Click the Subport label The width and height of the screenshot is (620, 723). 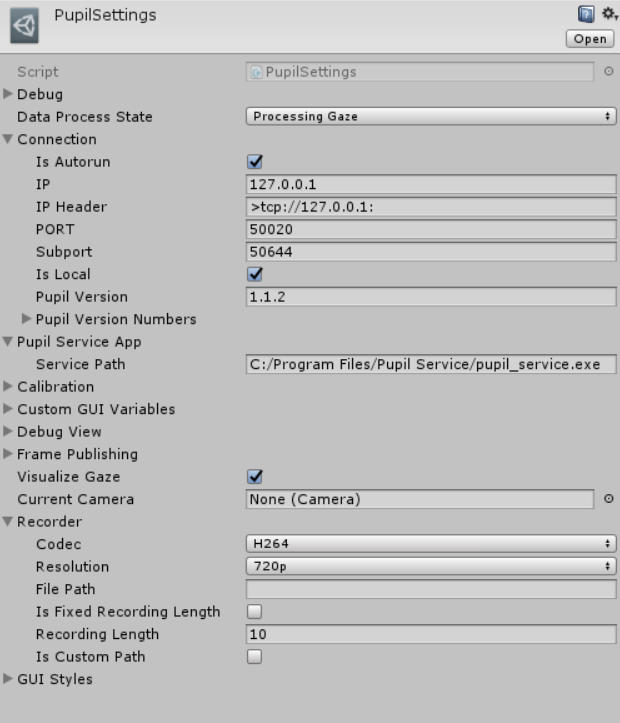(64, 252)
